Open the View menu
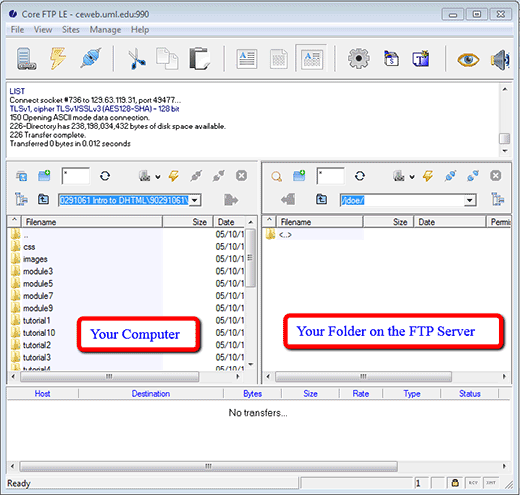 pyautogui.click(x=43, y=30)
